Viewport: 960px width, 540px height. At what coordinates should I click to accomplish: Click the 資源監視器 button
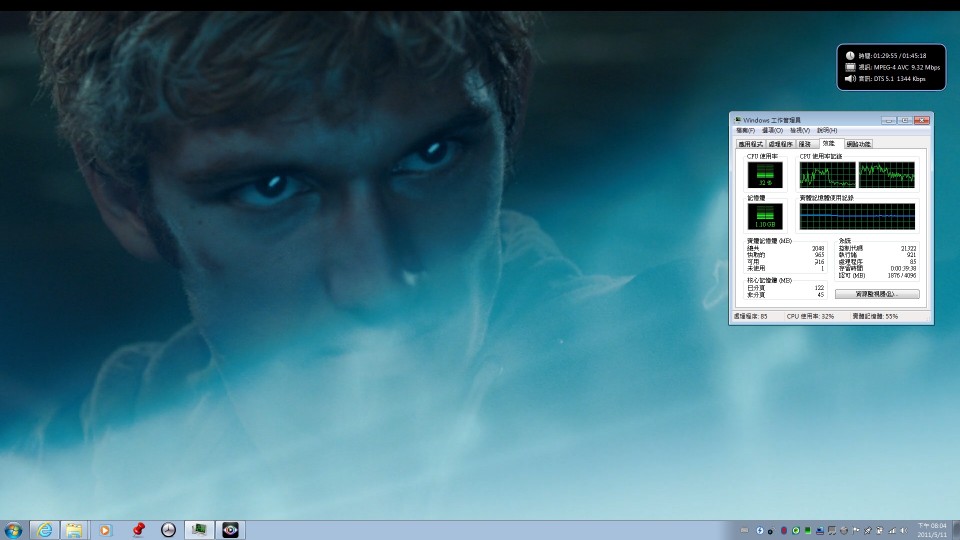(877, 294)
